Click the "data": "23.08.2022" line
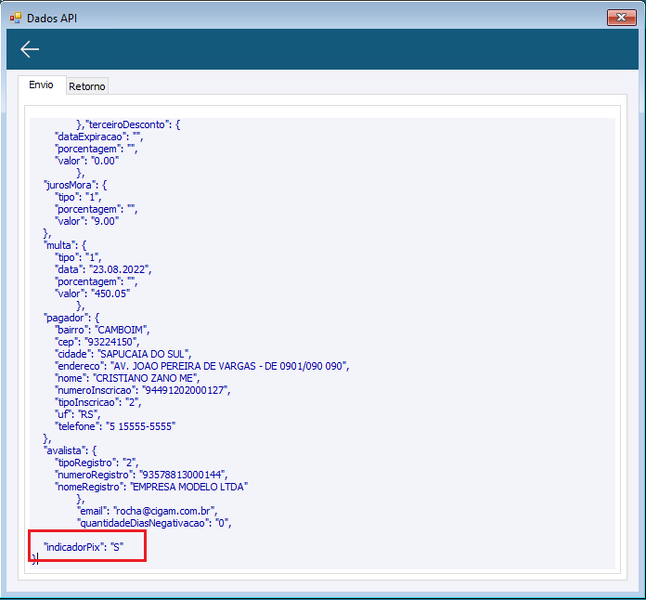Screen dimensions: 646x600 point(103,270)
